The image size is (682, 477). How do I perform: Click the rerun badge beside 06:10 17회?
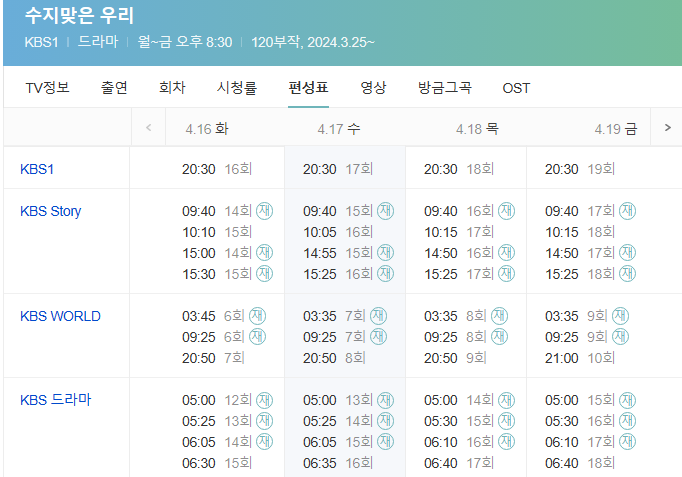click(627, 442)
